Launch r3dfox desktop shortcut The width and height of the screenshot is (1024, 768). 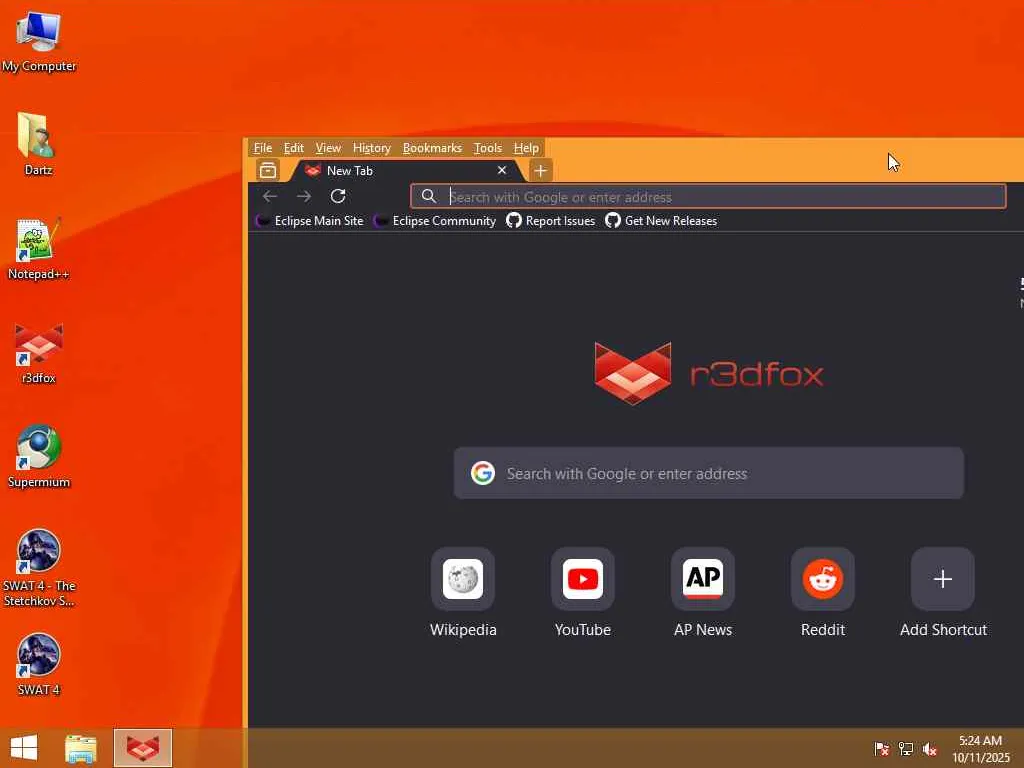(x=38, y=353)
